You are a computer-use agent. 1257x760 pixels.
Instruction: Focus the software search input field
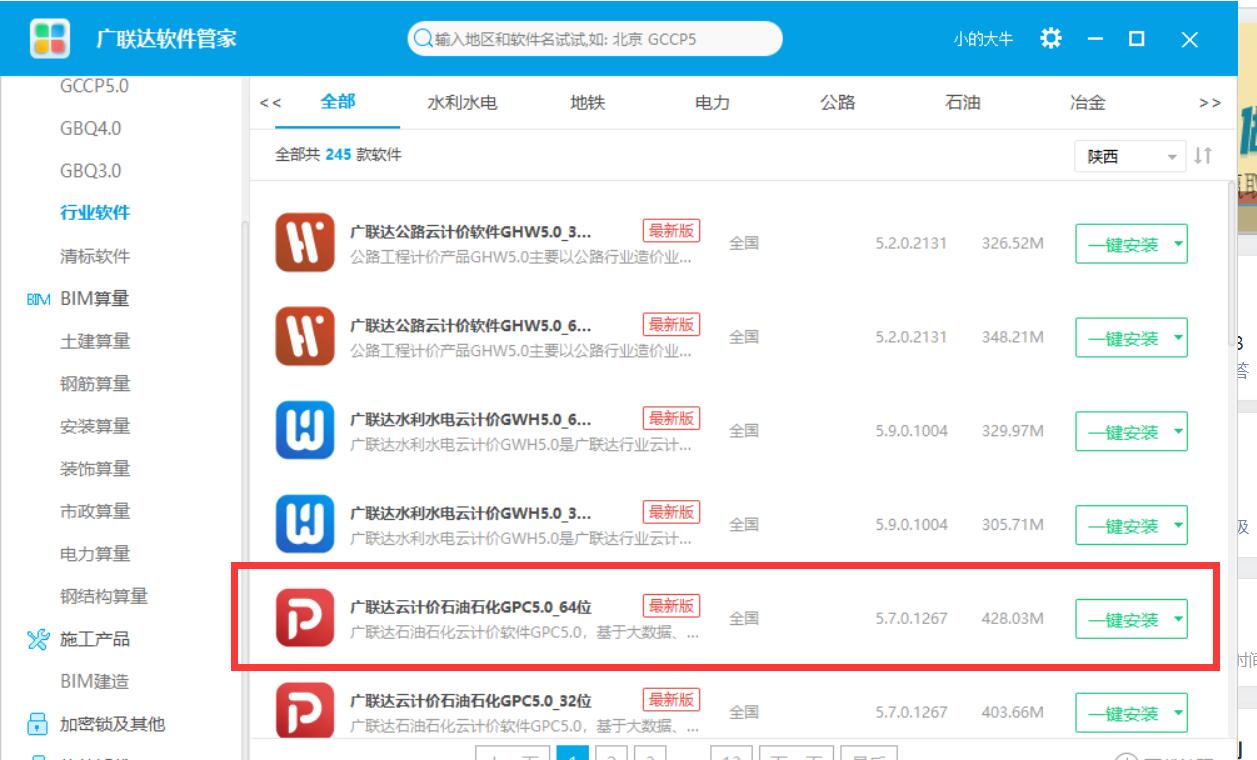pyautogui.click(x=594, y=39)
